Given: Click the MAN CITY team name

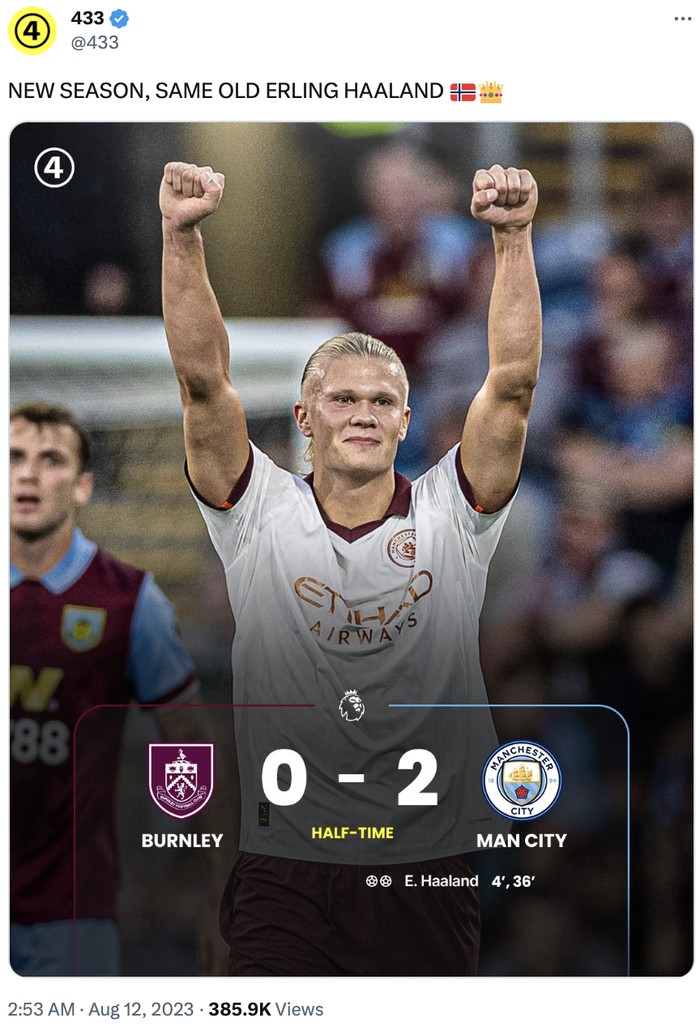Looking at the screenshot, I should click(x=522, y=840).
